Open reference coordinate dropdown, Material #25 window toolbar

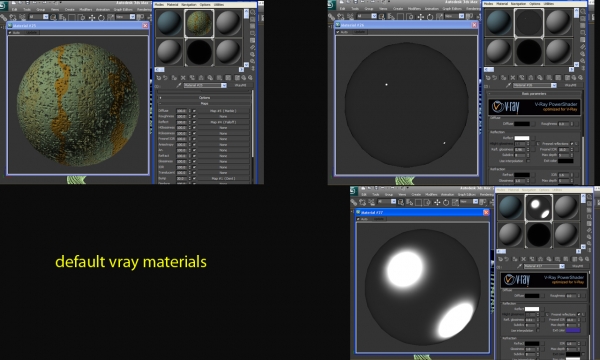pyautogui.click(x=132, y=17)
